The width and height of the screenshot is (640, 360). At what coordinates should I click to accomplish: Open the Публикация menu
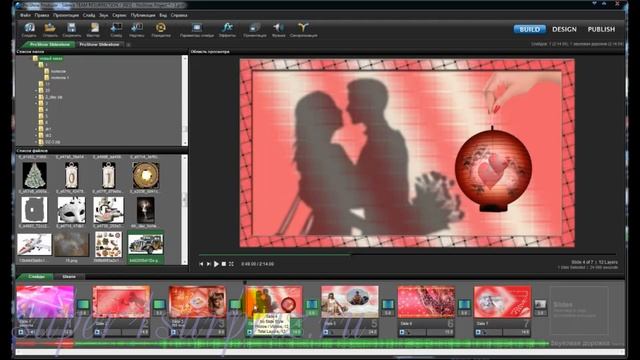pos(143,15)
